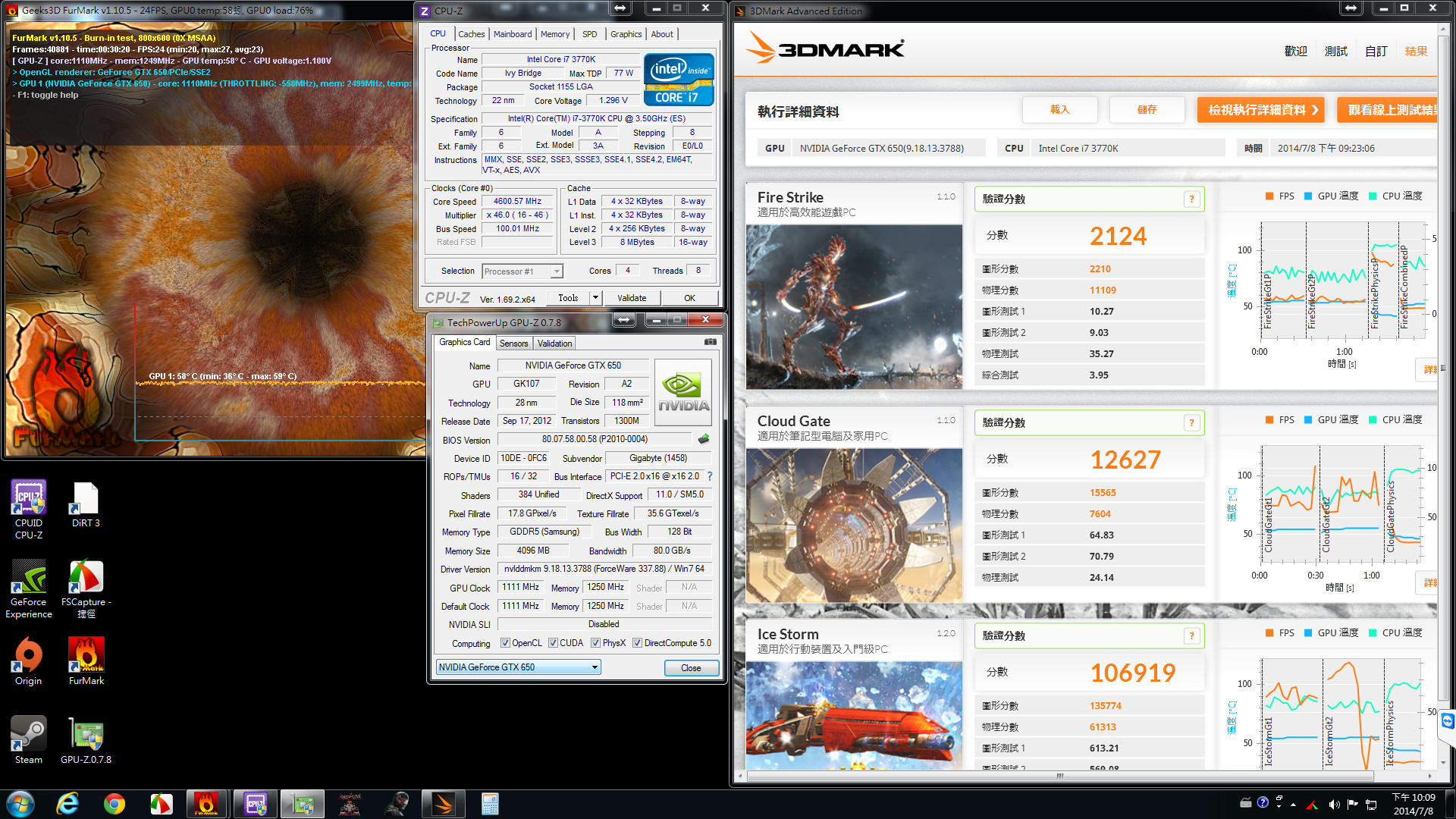
Task: Expand the Tools dropdown arrow in CPU-Z
Action: point(595,298)
